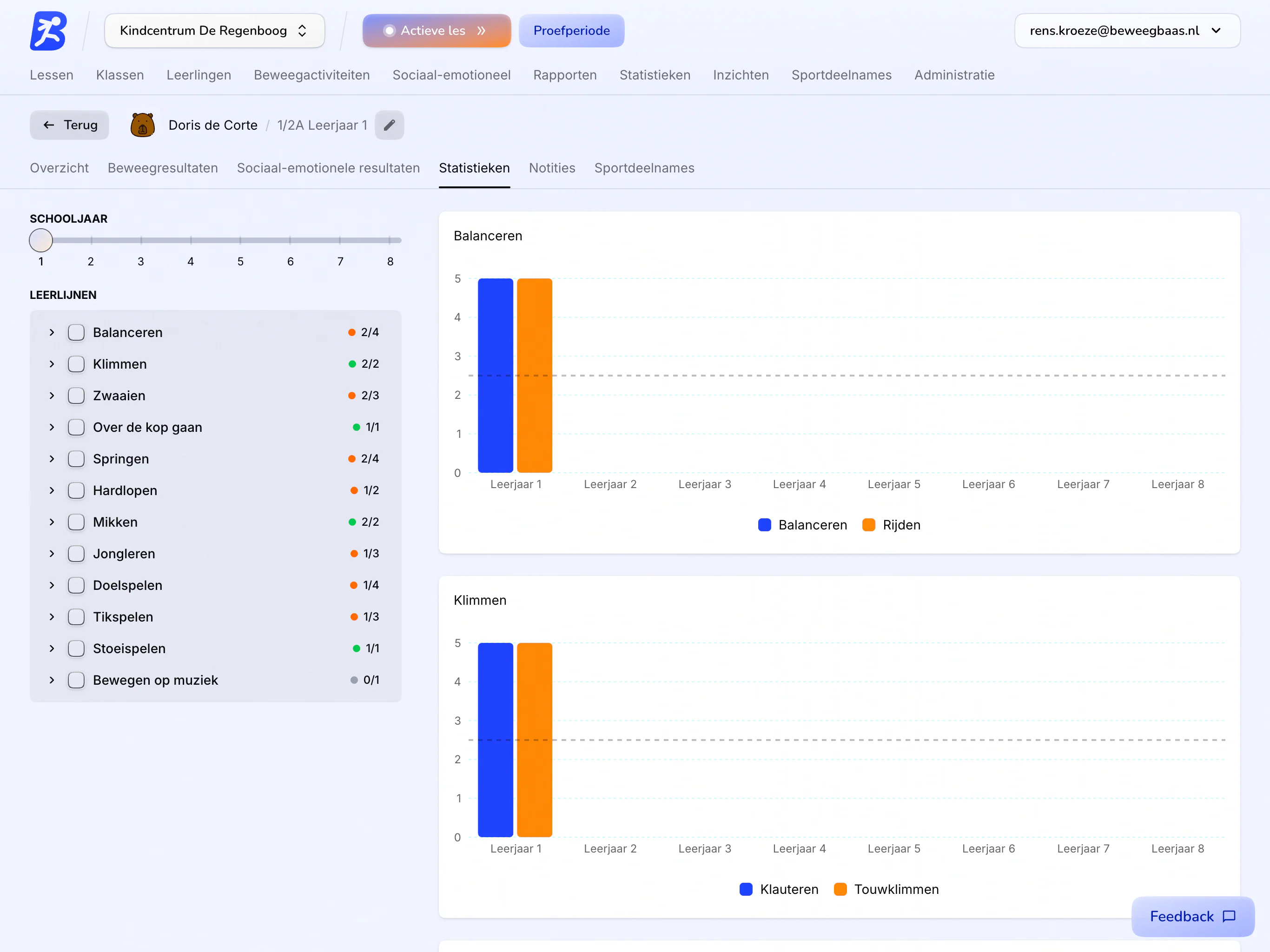Expand the Doelspelen row chevron
The width and height of the screenshot is (1270, 952).
(x=52, y=585)
